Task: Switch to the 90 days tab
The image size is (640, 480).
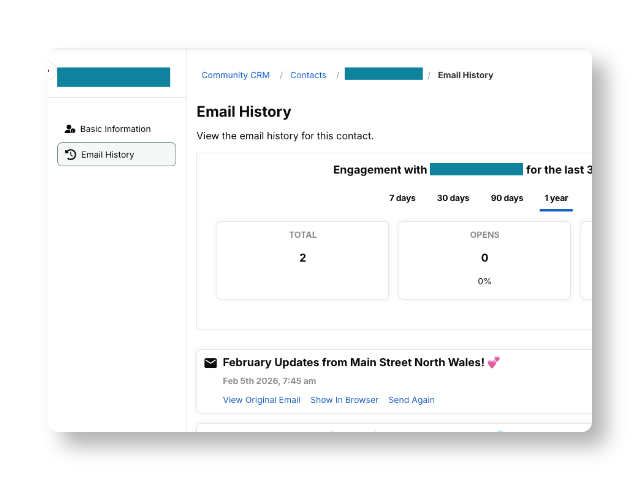Action: pyautogui.click(x=507, y=198)
